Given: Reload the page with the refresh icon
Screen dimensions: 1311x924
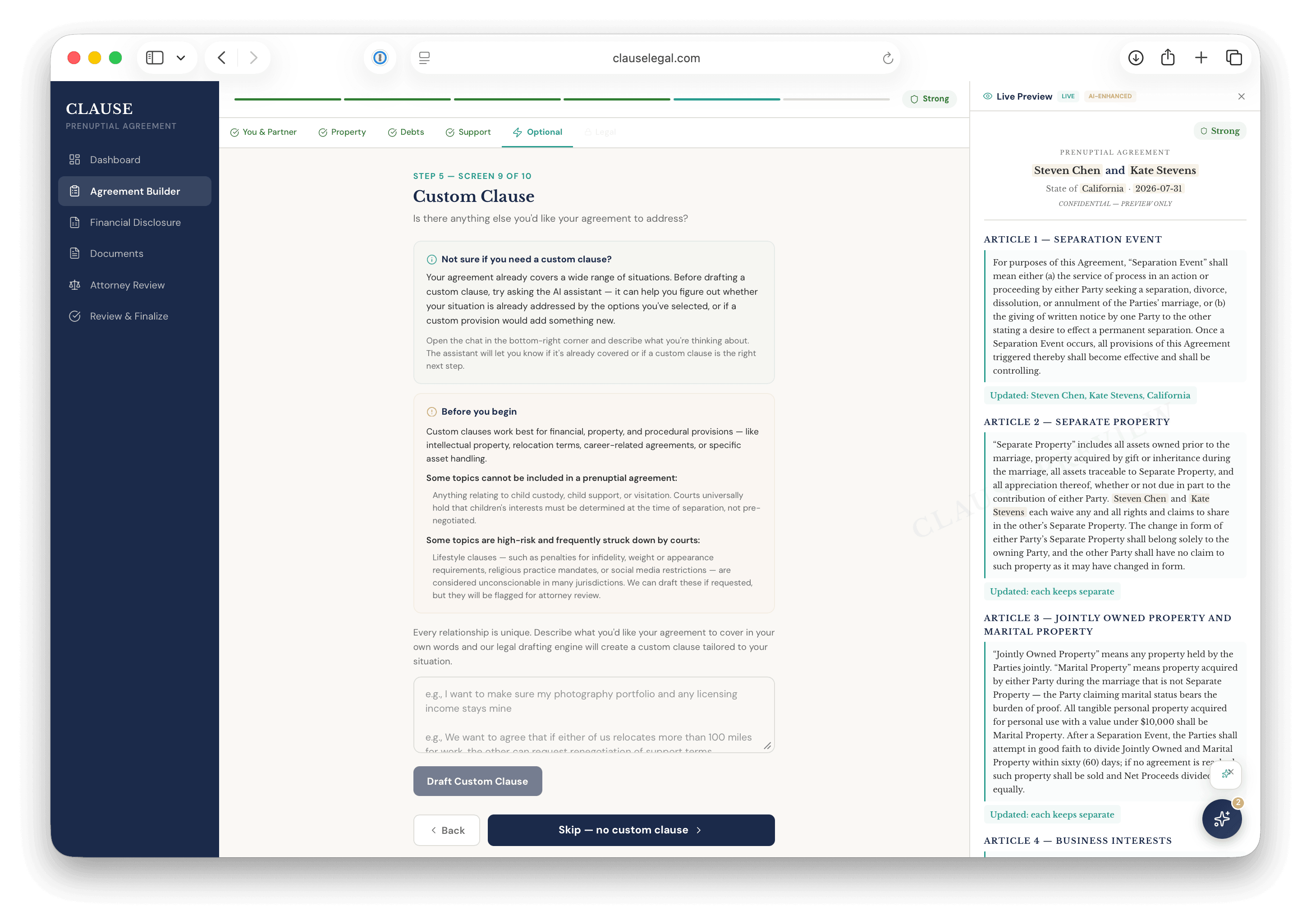Looking at the screenshot, I should (887, 58).
